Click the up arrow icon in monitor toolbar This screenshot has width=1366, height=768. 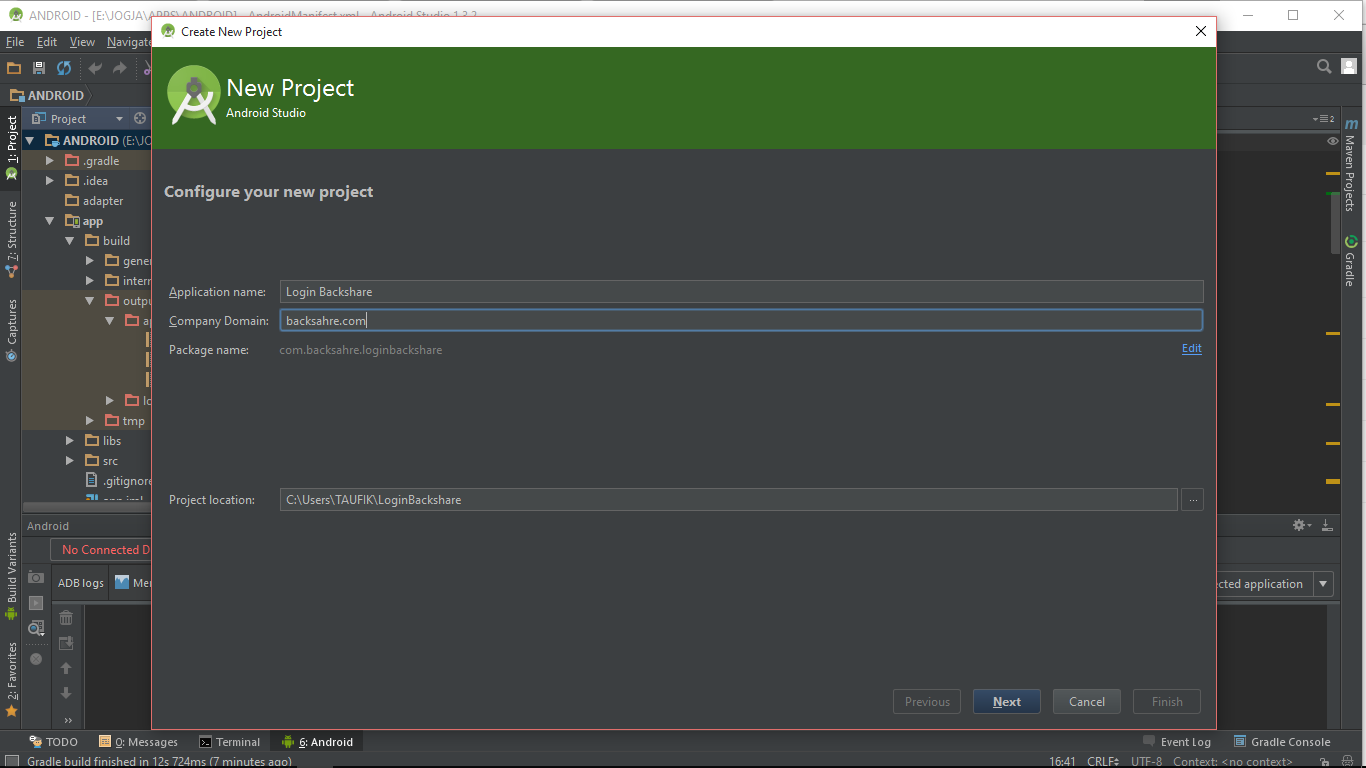66,667
